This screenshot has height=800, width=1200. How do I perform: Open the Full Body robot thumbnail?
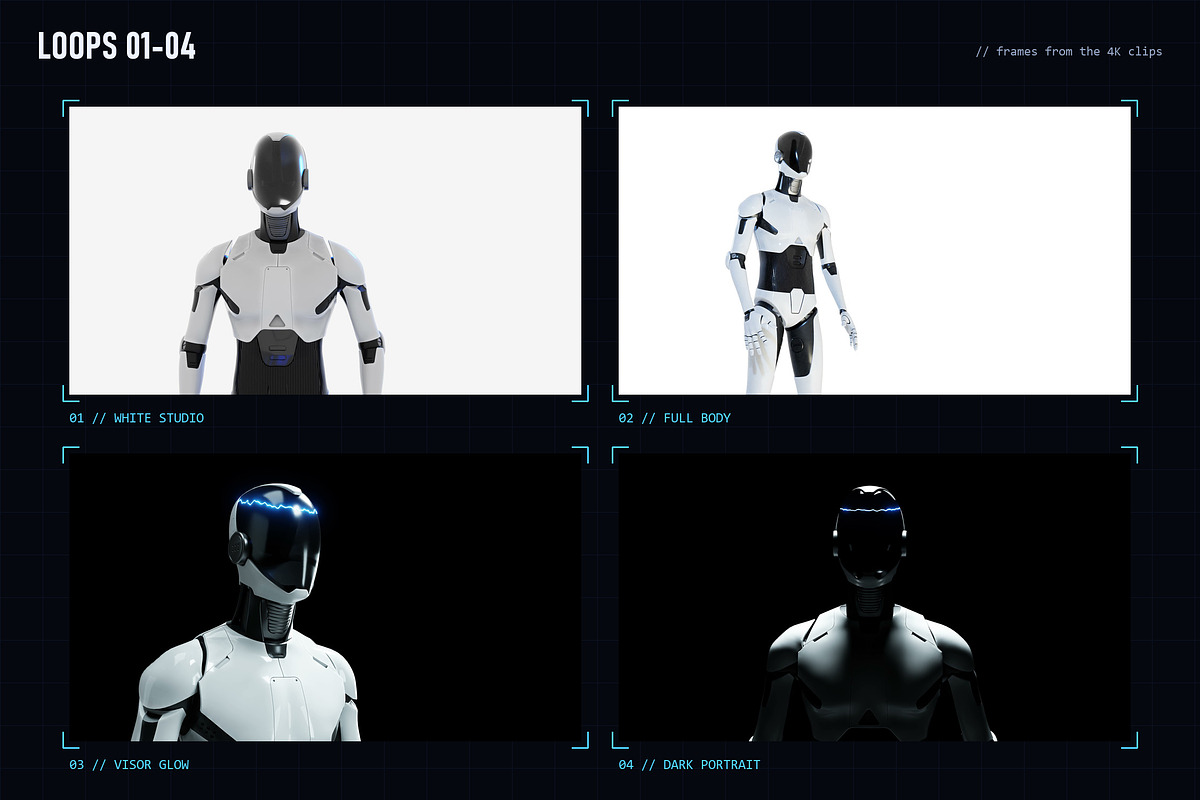tap(875, 250)
